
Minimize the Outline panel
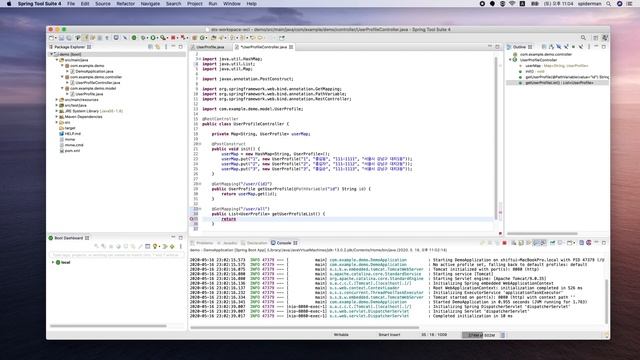(x=596, y=47)
